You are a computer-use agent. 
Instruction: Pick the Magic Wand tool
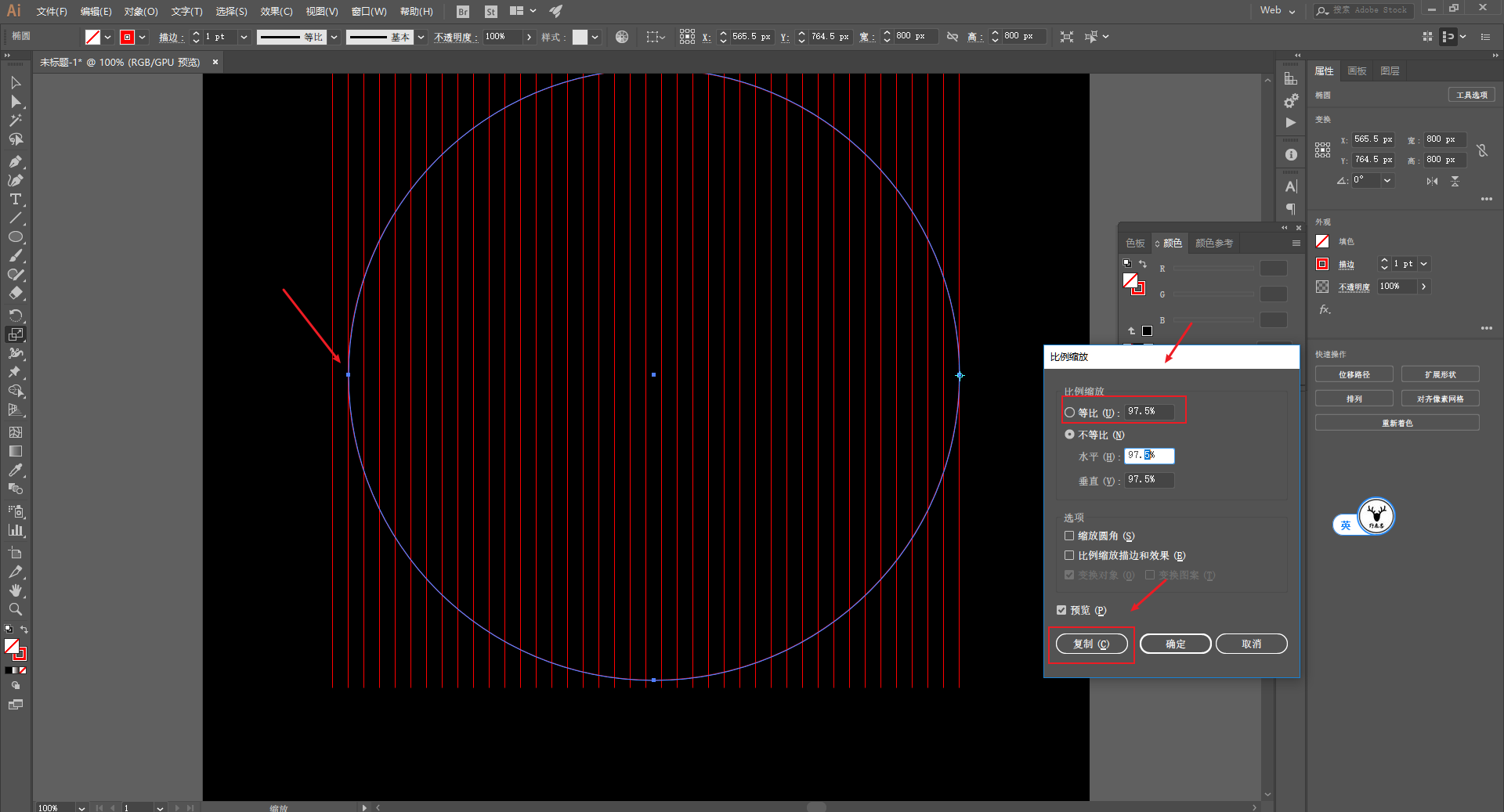[x=15, y=121]
